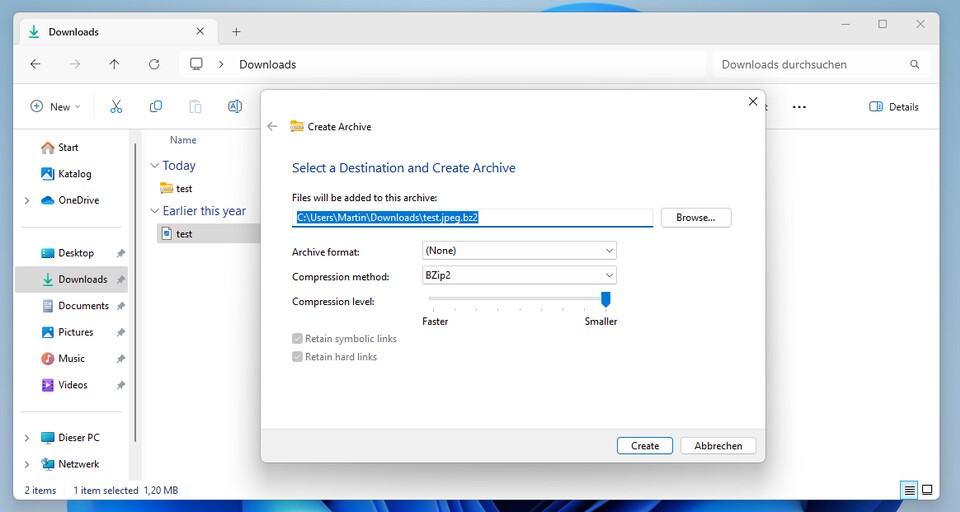The width and height of the screenshot is (960, 512).
Task: Click the Refresh icon in navigation bar
Action: pyautogui.click(x=154, y=64)
